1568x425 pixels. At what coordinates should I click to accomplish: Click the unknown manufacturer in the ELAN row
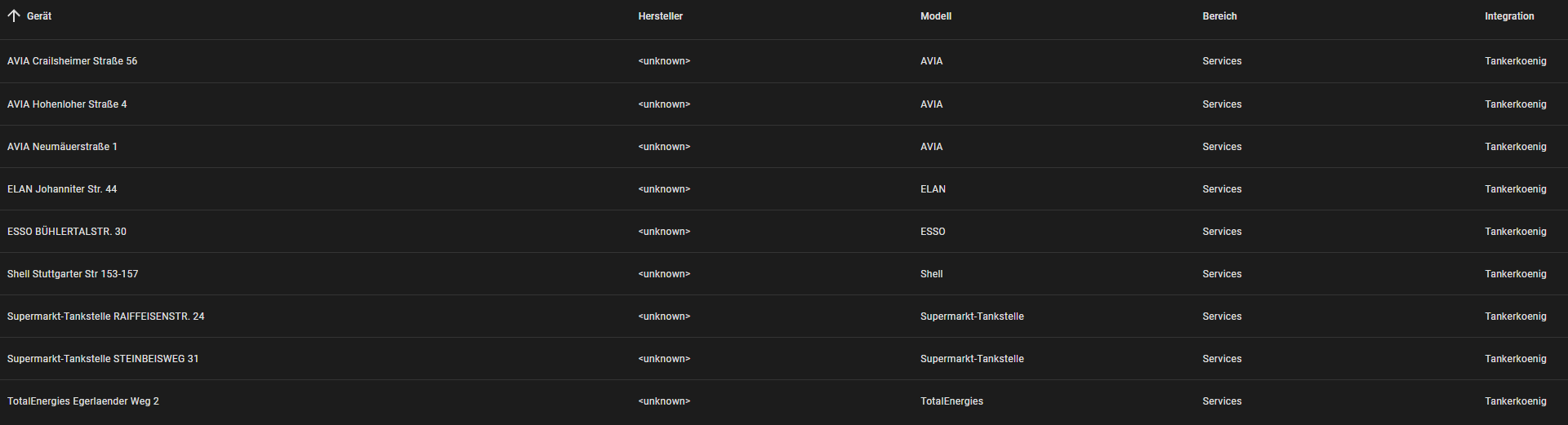664,189
